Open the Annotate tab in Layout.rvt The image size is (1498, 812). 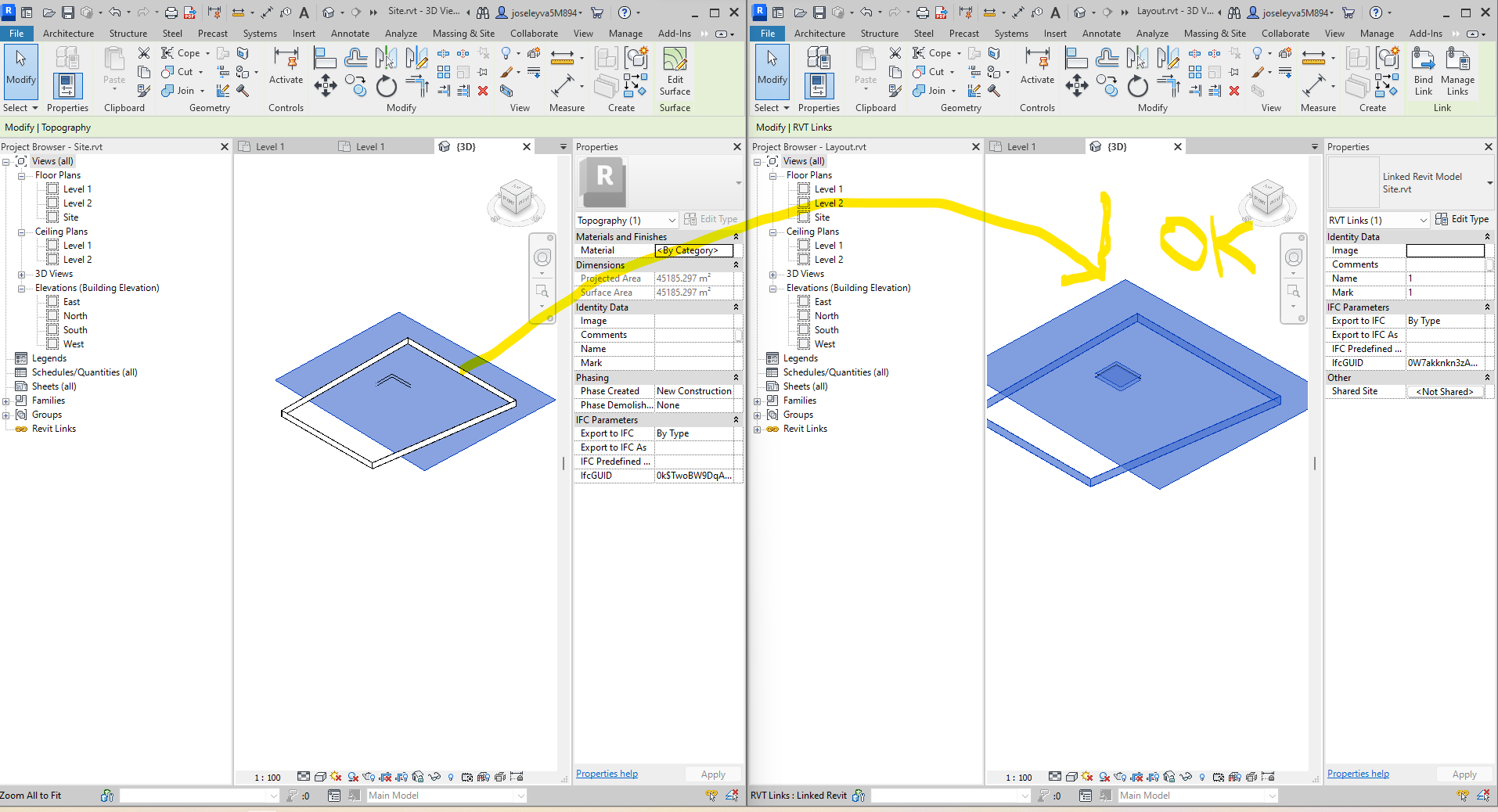coord(1101,34)
